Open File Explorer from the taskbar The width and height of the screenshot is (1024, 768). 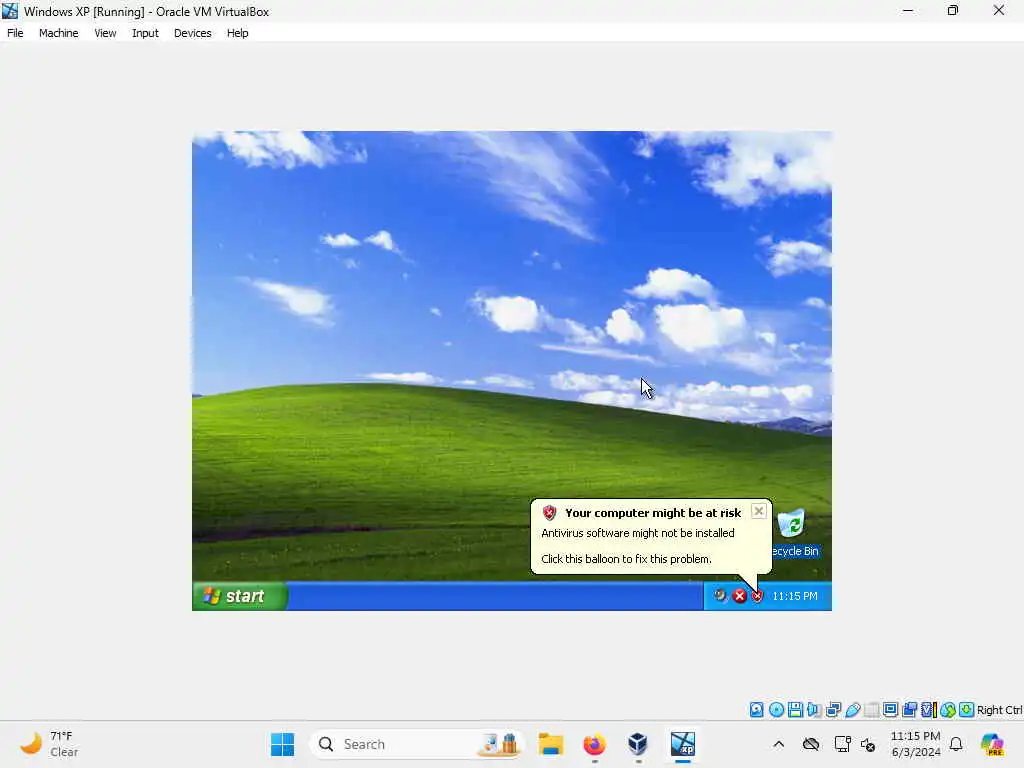coord(551,744)
